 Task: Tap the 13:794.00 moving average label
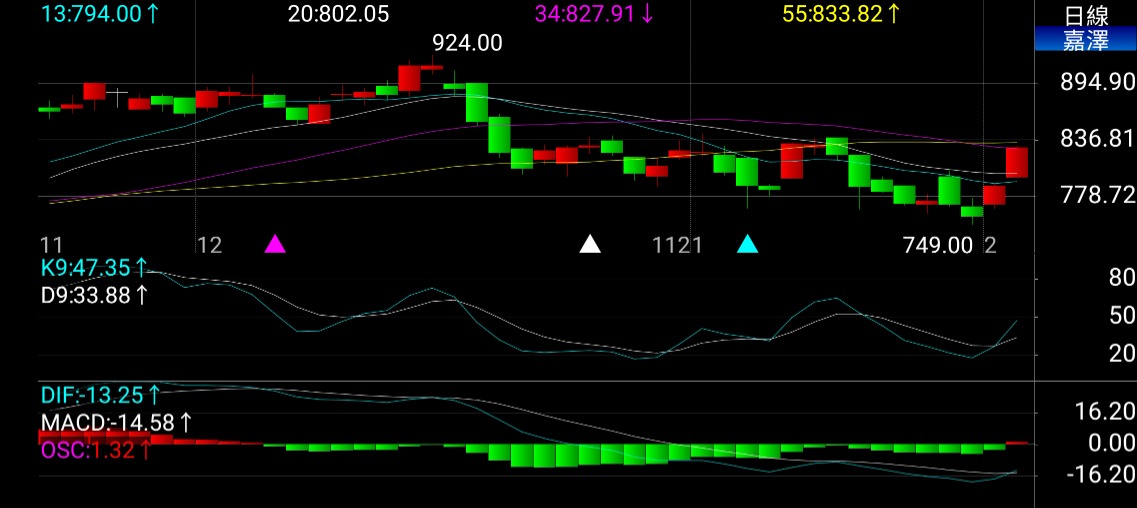coord(100,13)
